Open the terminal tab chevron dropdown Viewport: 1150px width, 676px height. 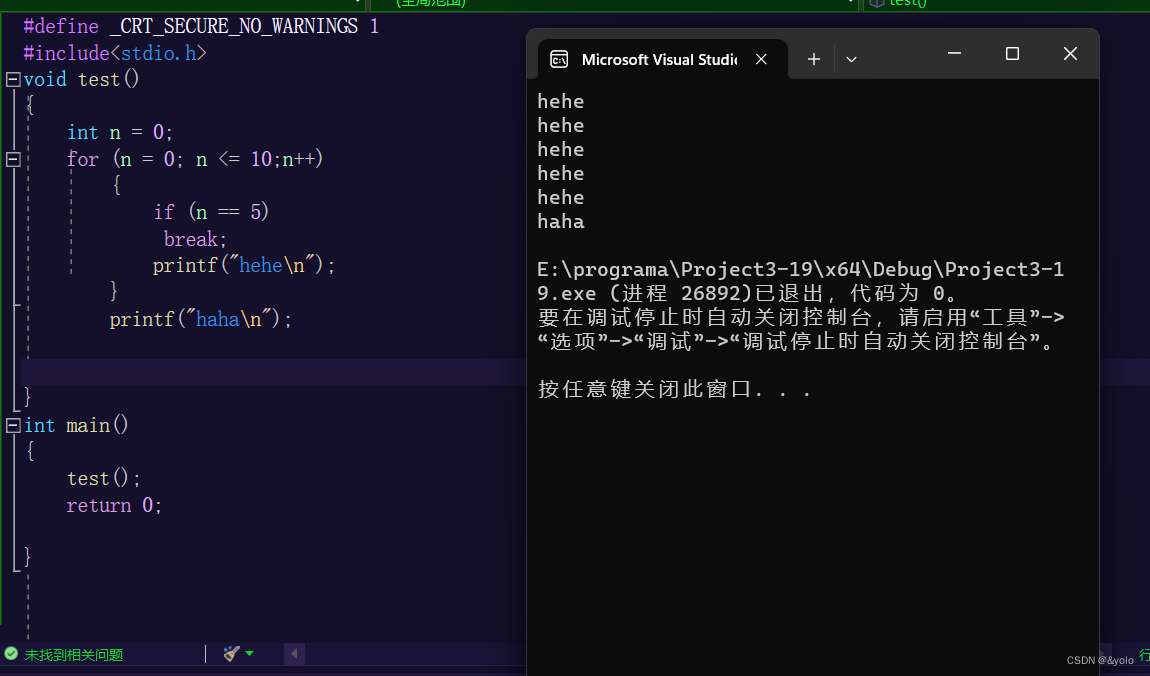coord(851,59)
